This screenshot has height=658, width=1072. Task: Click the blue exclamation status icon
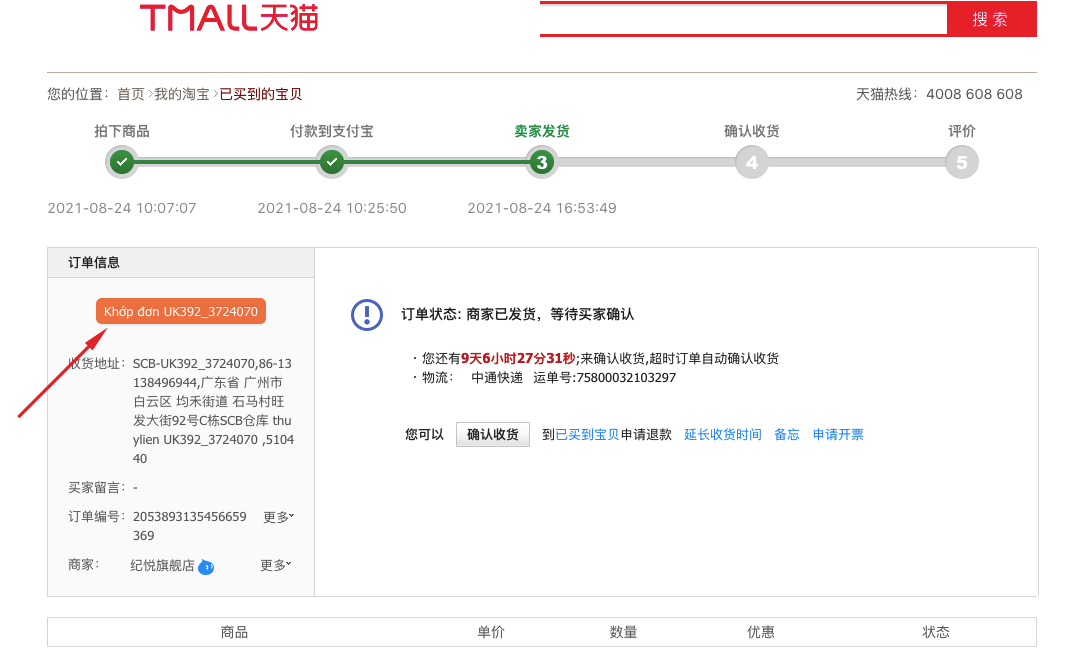click(367, 315)
